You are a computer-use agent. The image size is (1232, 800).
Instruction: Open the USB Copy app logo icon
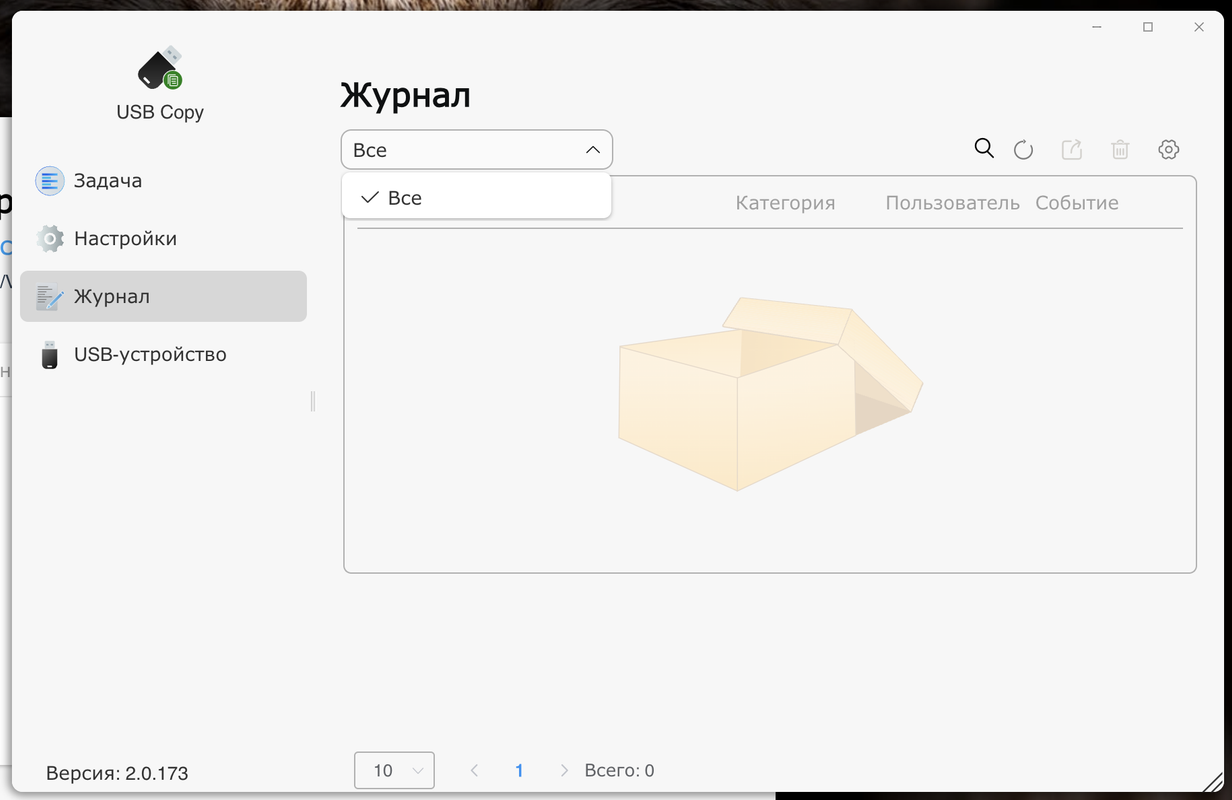tap(160, 67)
